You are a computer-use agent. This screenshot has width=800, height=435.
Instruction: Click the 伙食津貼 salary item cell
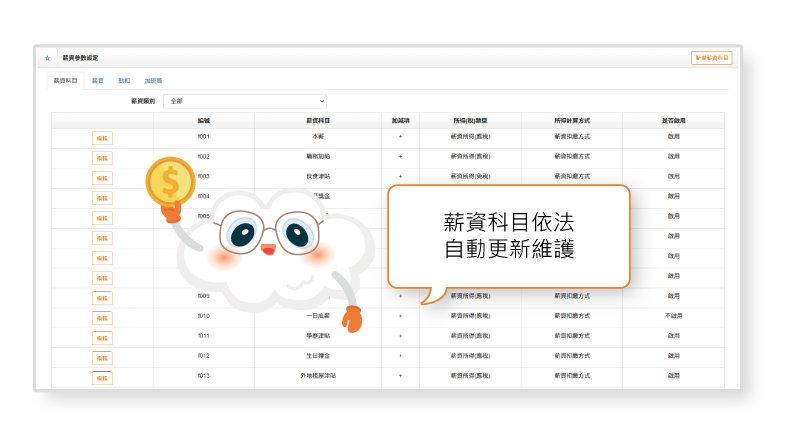coord(318,176)
